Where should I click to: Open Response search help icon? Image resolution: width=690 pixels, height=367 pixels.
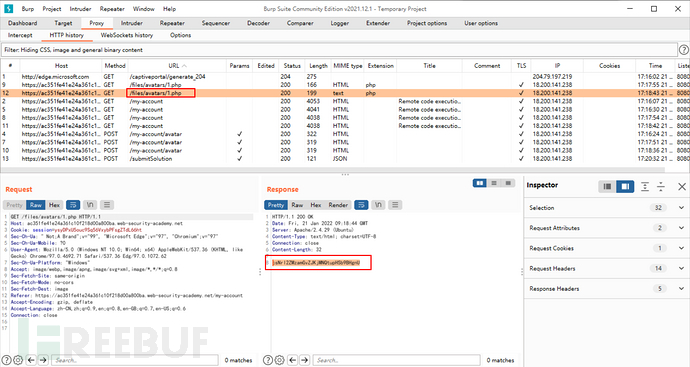[x=268, y=360]
